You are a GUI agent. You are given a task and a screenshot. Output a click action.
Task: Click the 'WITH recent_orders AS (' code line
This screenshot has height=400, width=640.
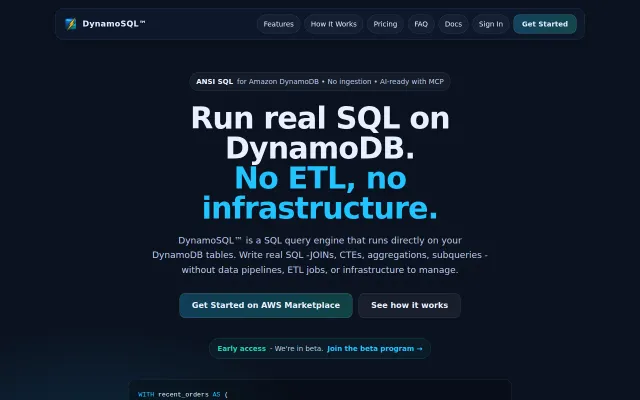(x=183, y=394)
